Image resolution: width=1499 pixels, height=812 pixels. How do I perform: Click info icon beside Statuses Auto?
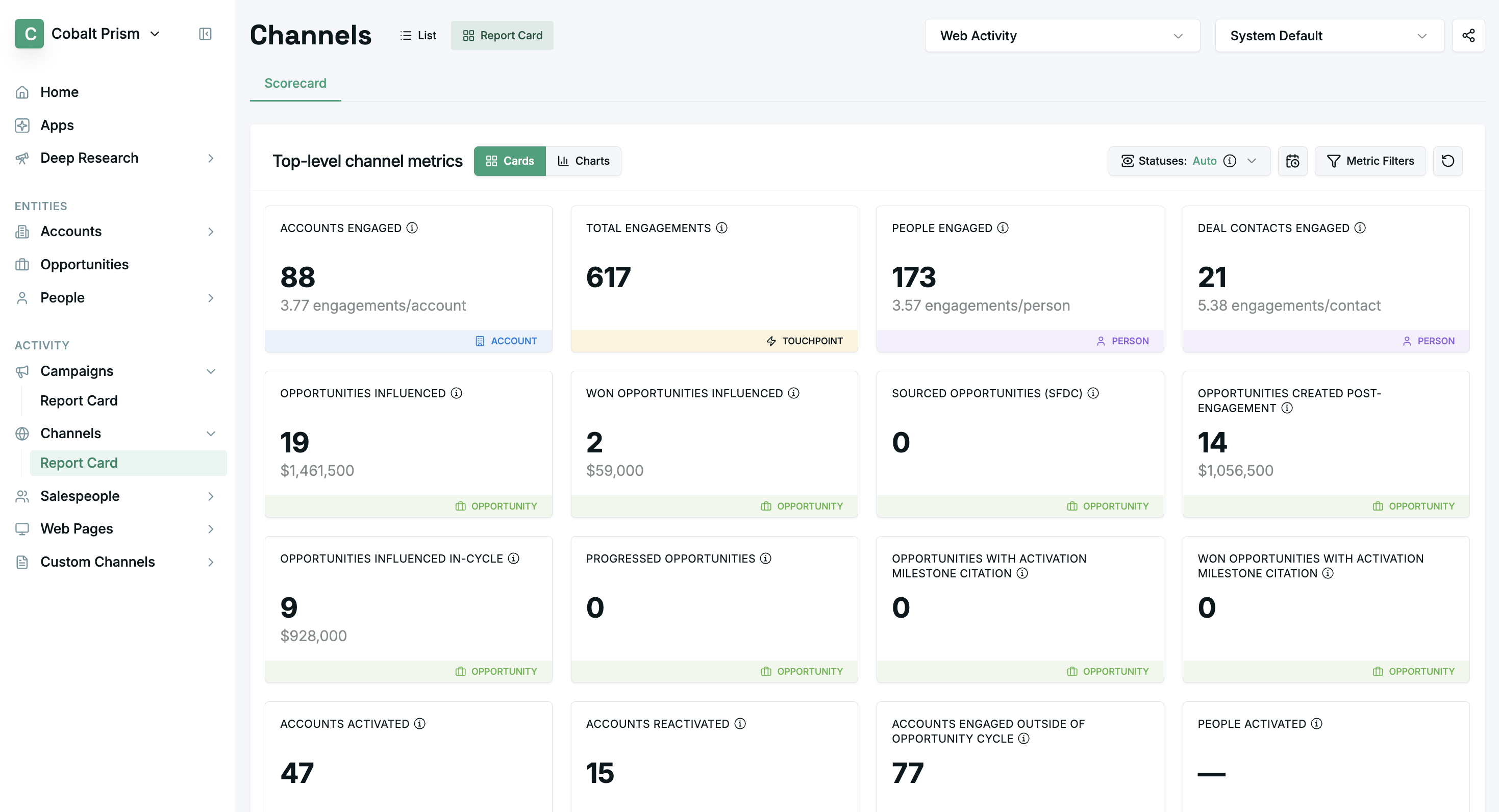tap(1230, 161)
